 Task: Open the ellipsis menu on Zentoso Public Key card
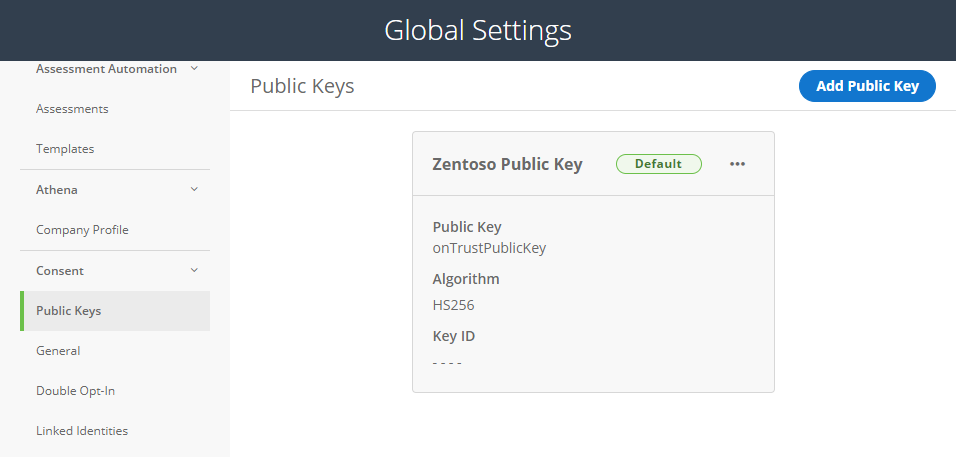737,164
